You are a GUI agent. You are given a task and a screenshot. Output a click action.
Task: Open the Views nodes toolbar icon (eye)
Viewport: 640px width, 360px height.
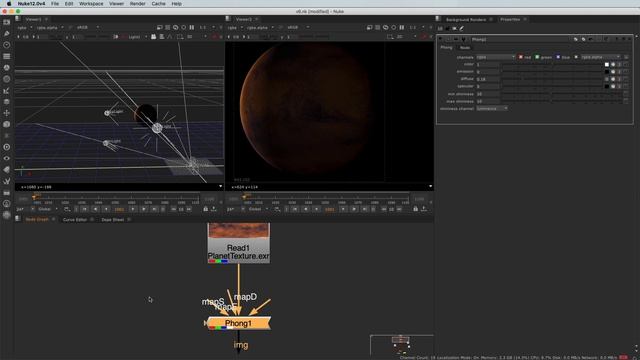(x=7, y=158)
